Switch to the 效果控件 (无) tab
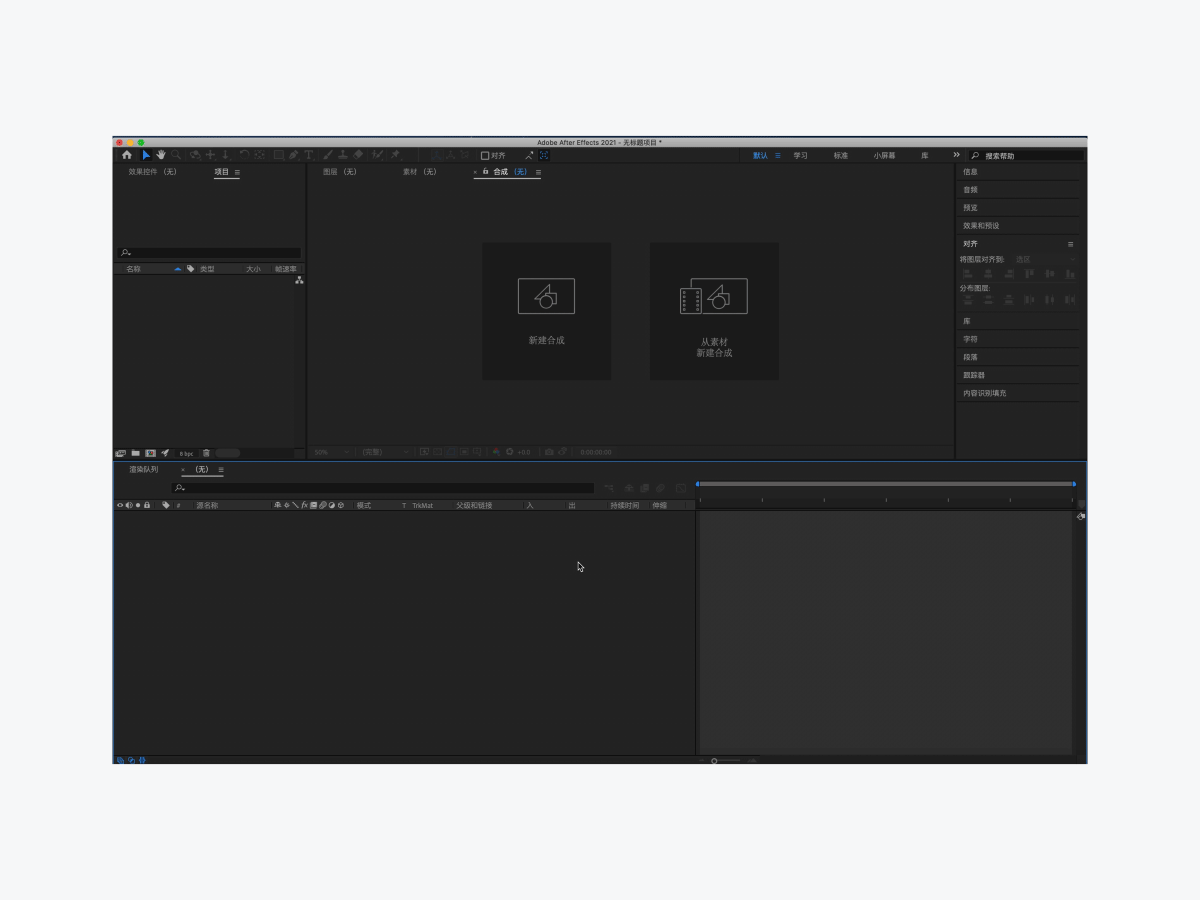1200x900 pixels. (x=153, y=172)
